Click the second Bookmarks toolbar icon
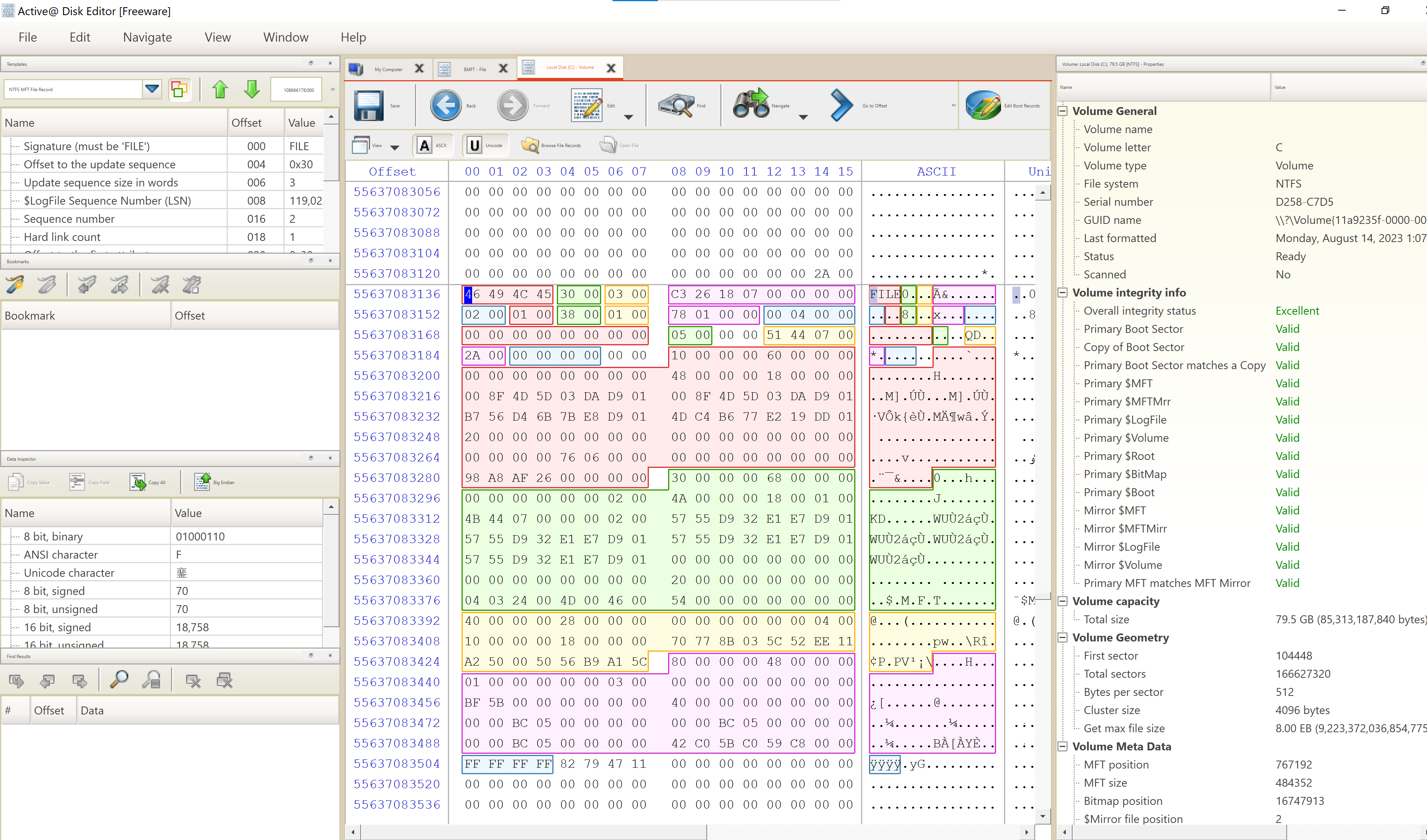Screen dimensions: 1427x840 (x=47, y=284)
